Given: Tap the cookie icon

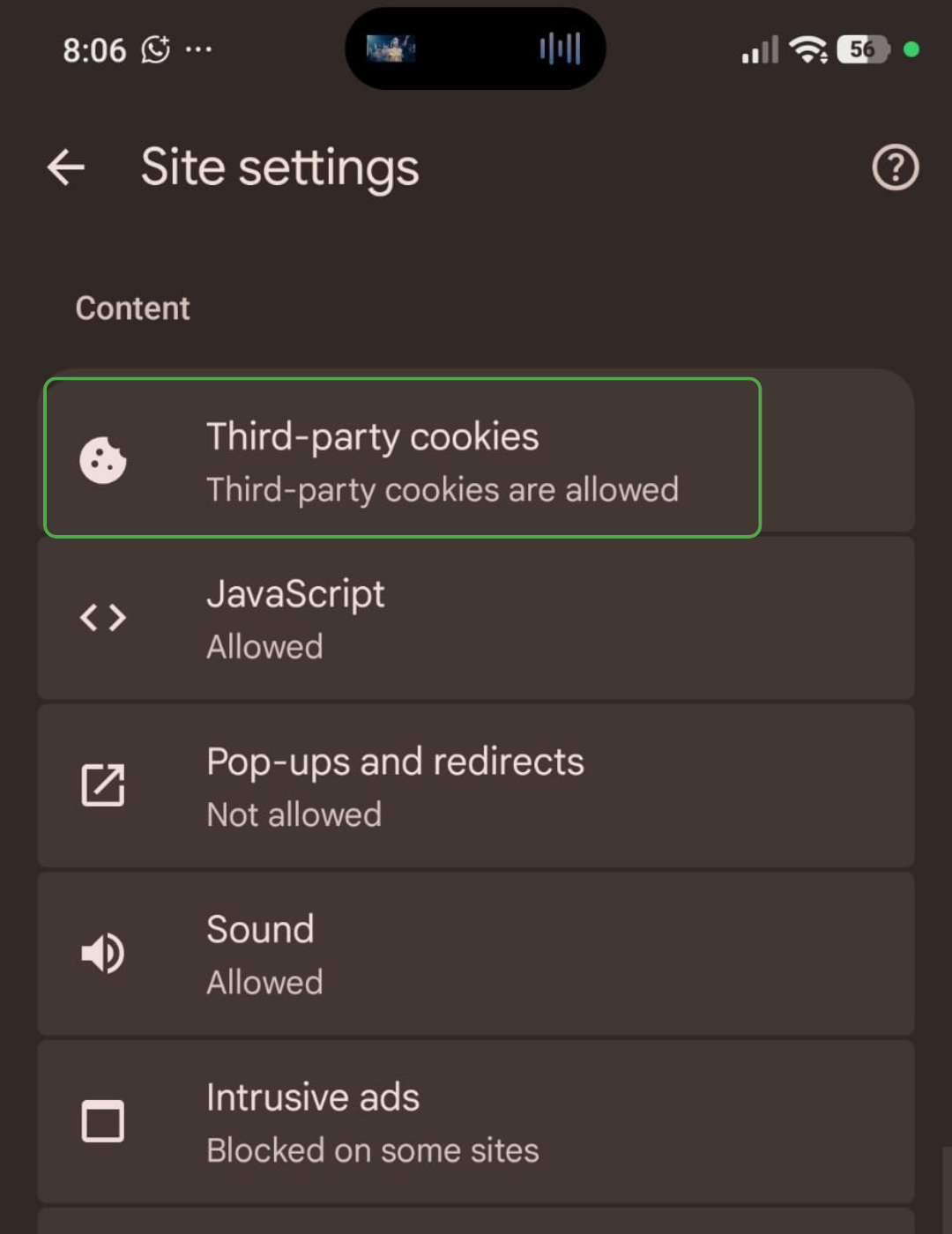Looking at the screenshot, I should [x=103, y=460].
